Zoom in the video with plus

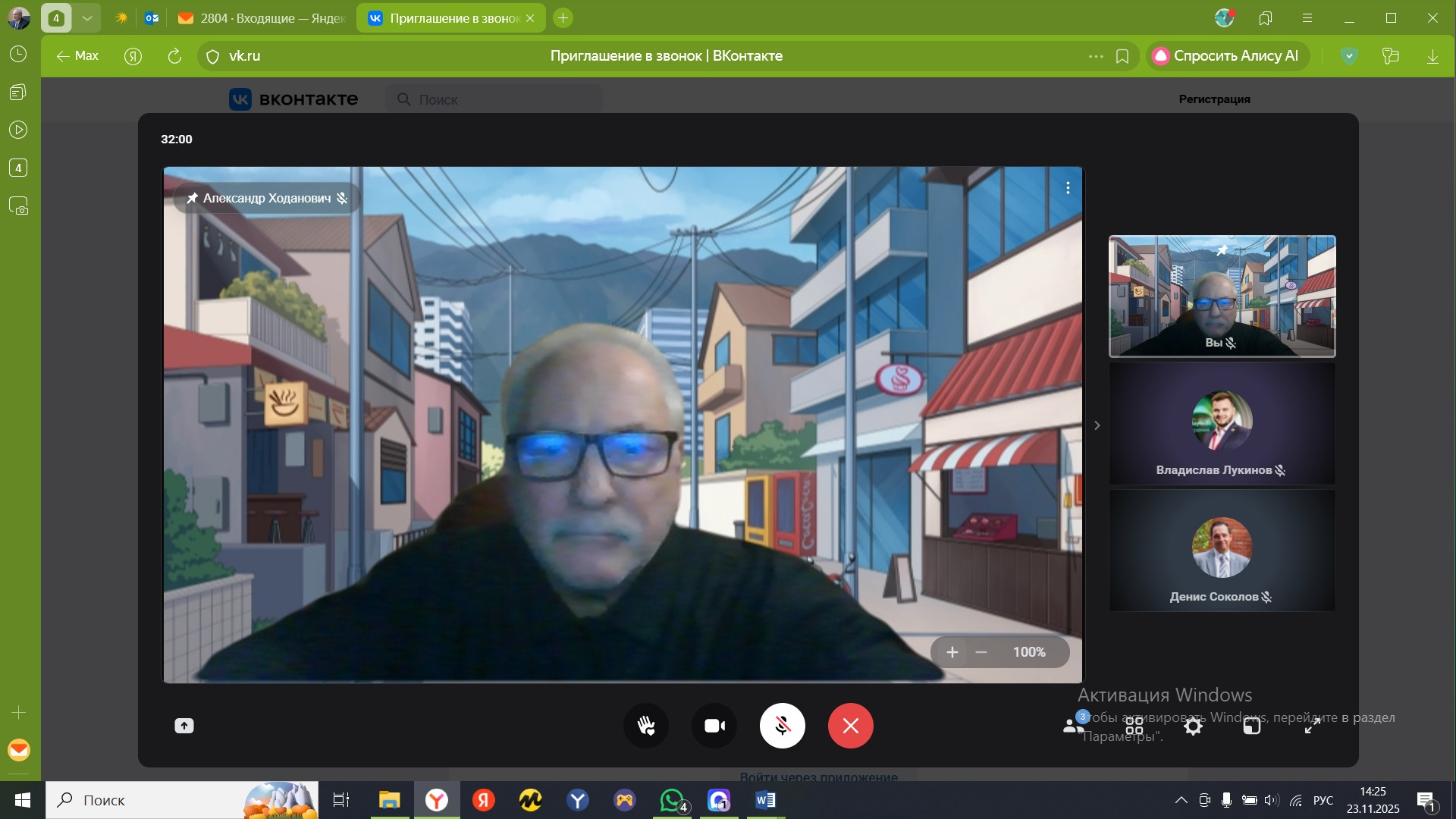952,652
